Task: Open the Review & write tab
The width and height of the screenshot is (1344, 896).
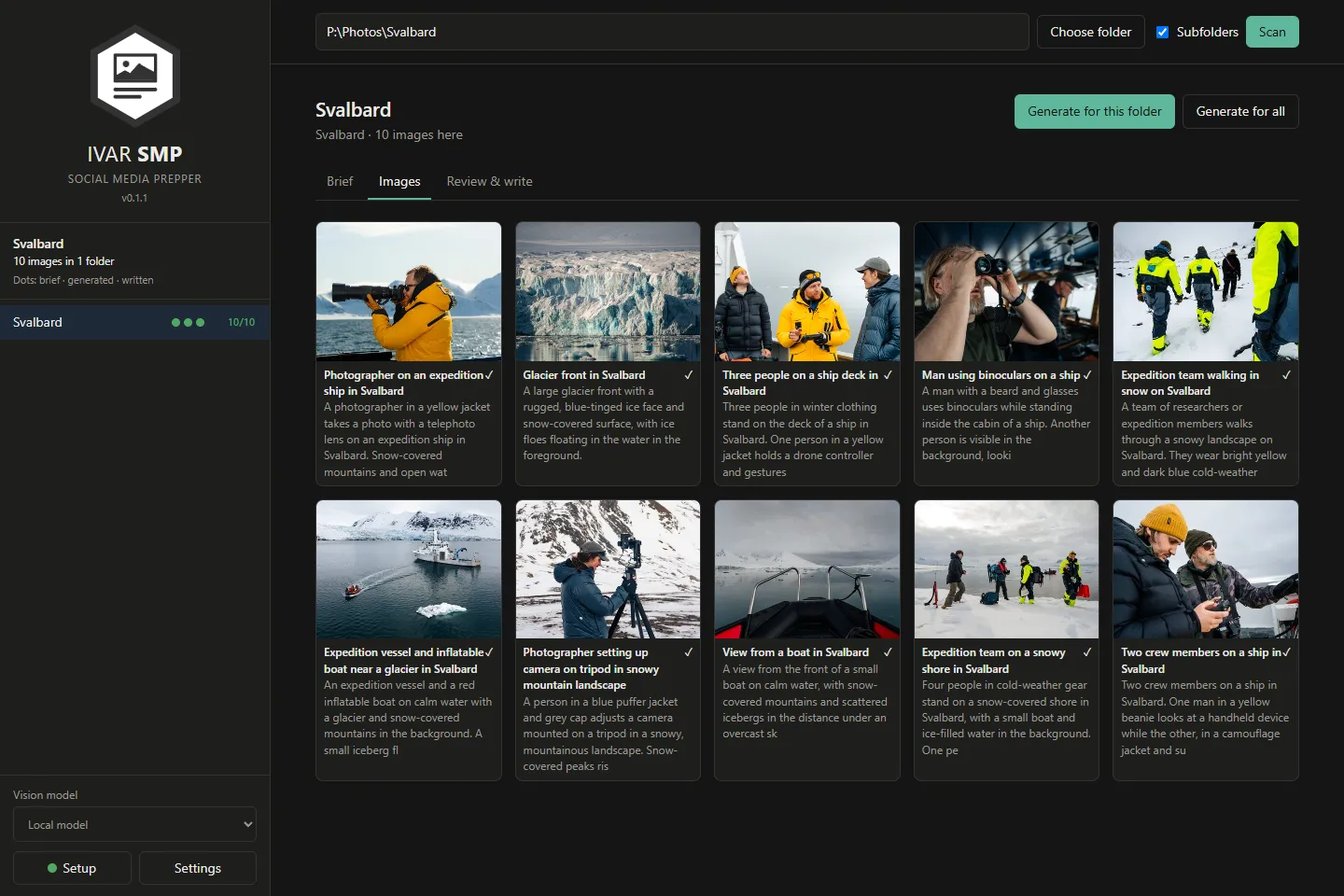Action: click(x=489, y=181)
